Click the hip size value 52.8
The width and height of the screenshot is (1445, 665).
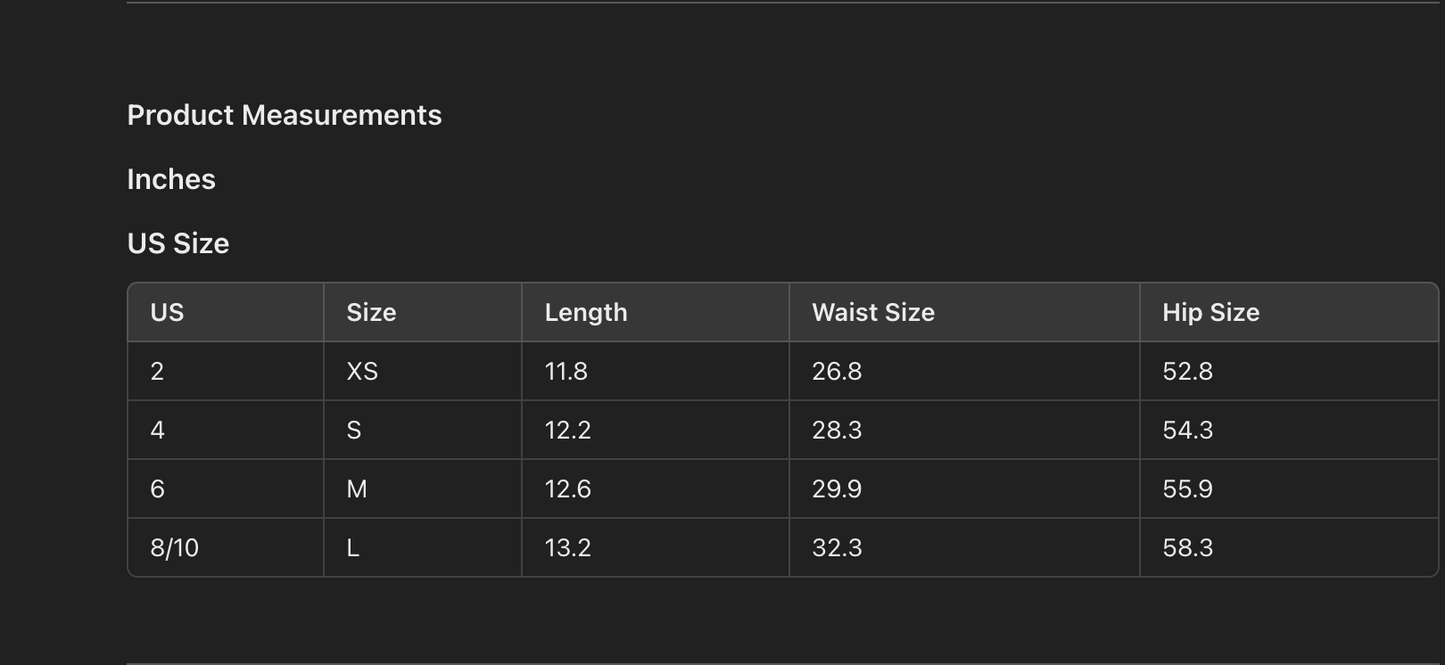(1187, 371)
